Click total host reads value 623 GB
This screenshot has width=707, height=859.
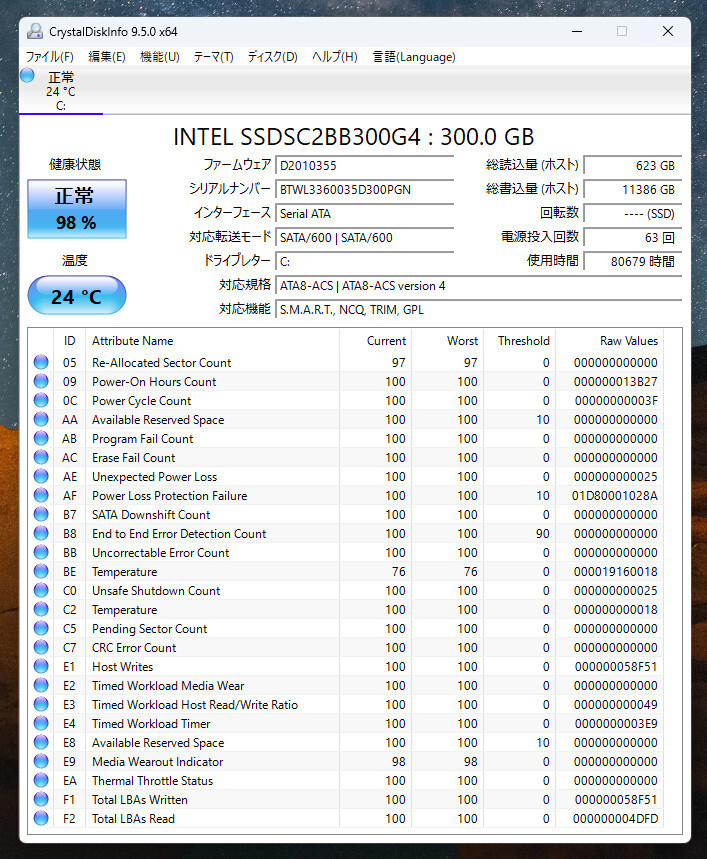[633, 165]
